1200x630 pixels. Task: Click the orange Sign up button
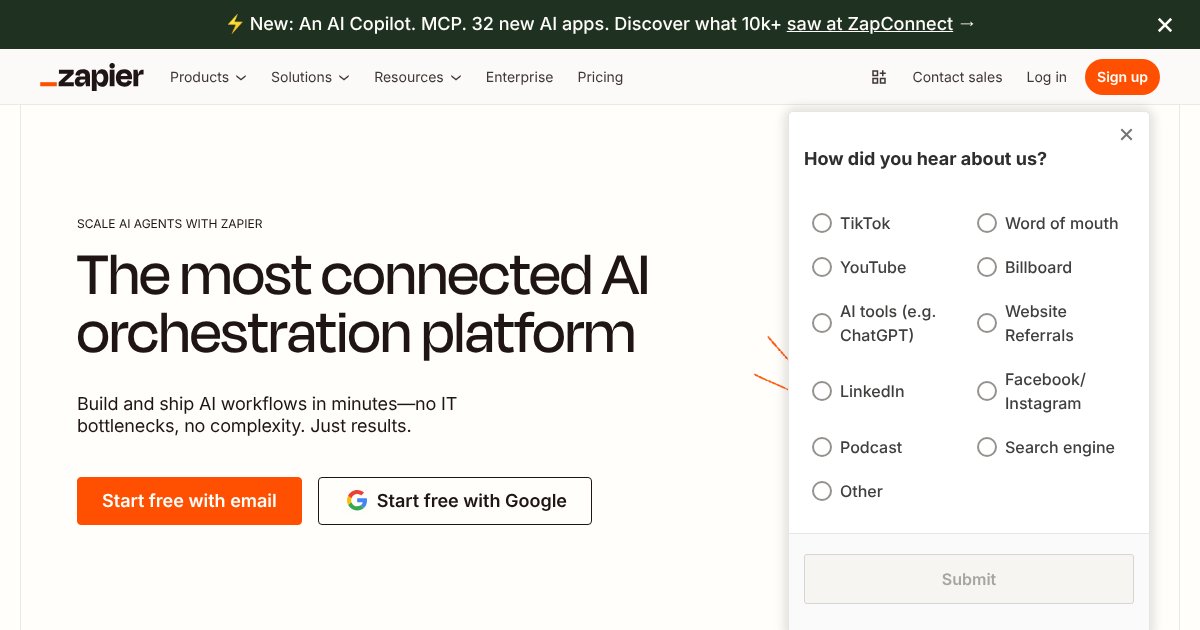1122,77
